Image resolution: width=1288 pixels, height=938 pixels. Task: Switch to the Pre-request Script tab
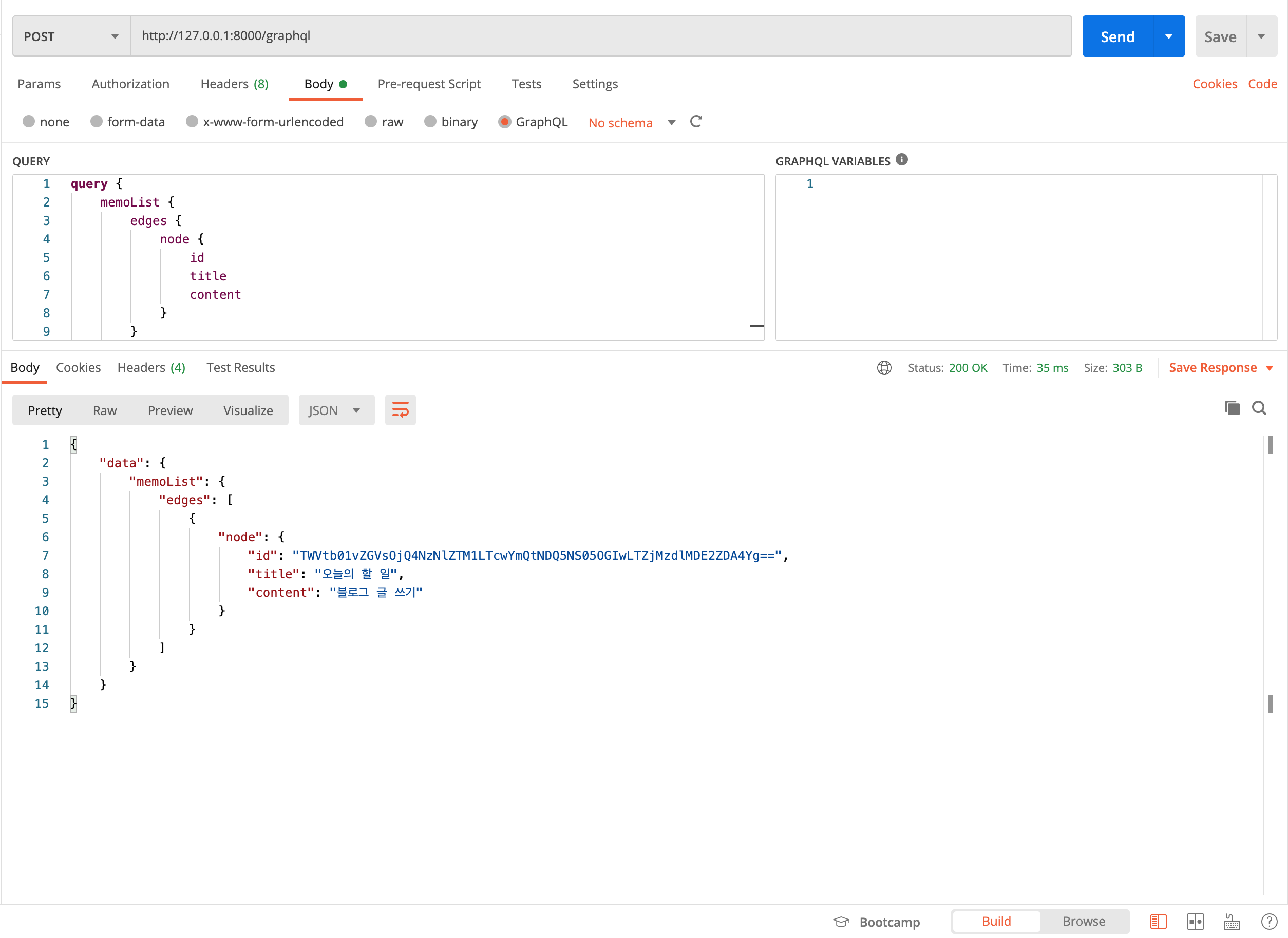pos(429,84)
